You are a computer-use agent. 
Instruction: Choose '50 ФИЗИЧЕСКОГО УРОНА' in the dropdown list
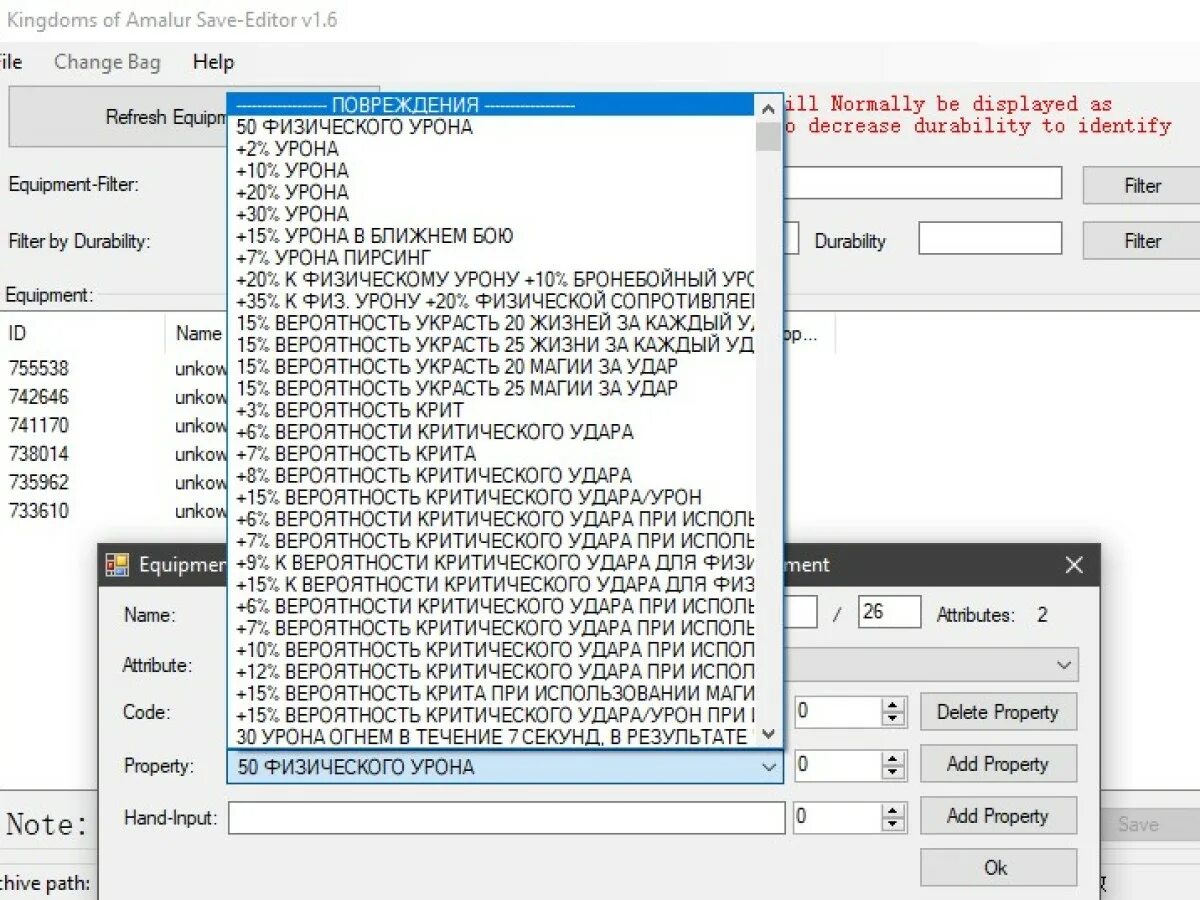coord(492,127)
